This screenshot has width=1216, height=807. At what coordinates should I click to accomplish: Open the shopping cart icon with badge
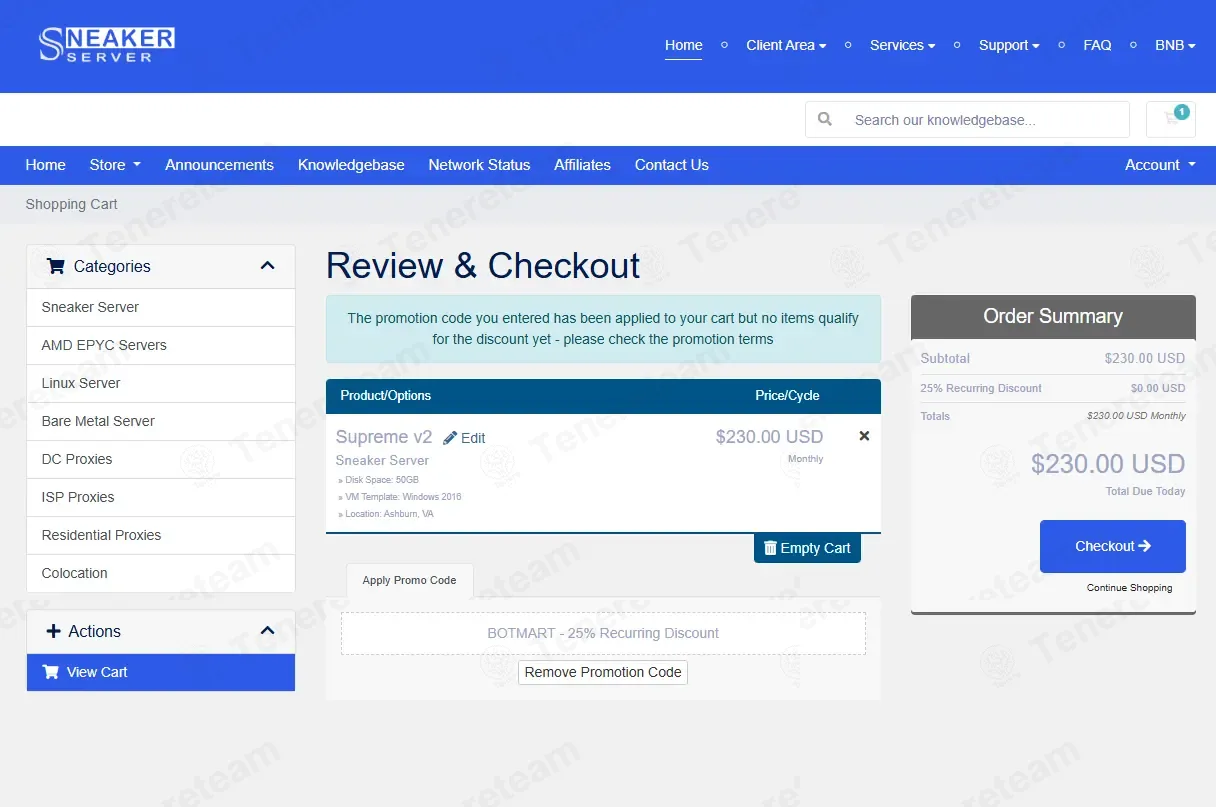tap(1171, 119)
